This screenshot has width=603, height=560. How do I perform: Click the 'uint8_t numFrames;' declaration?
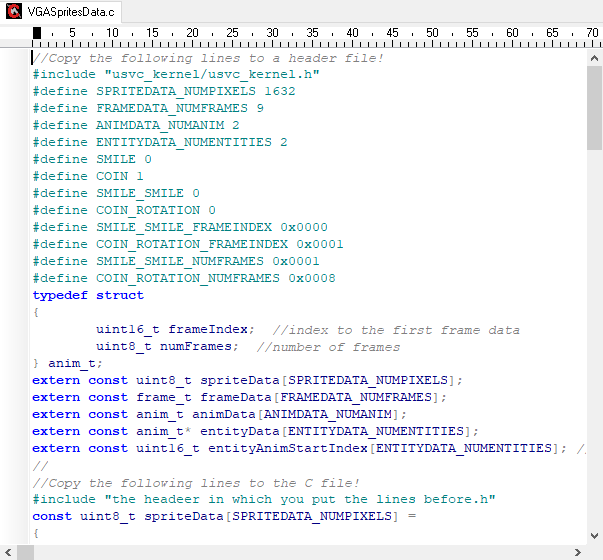pyautogui.click(x=167, y=346)
